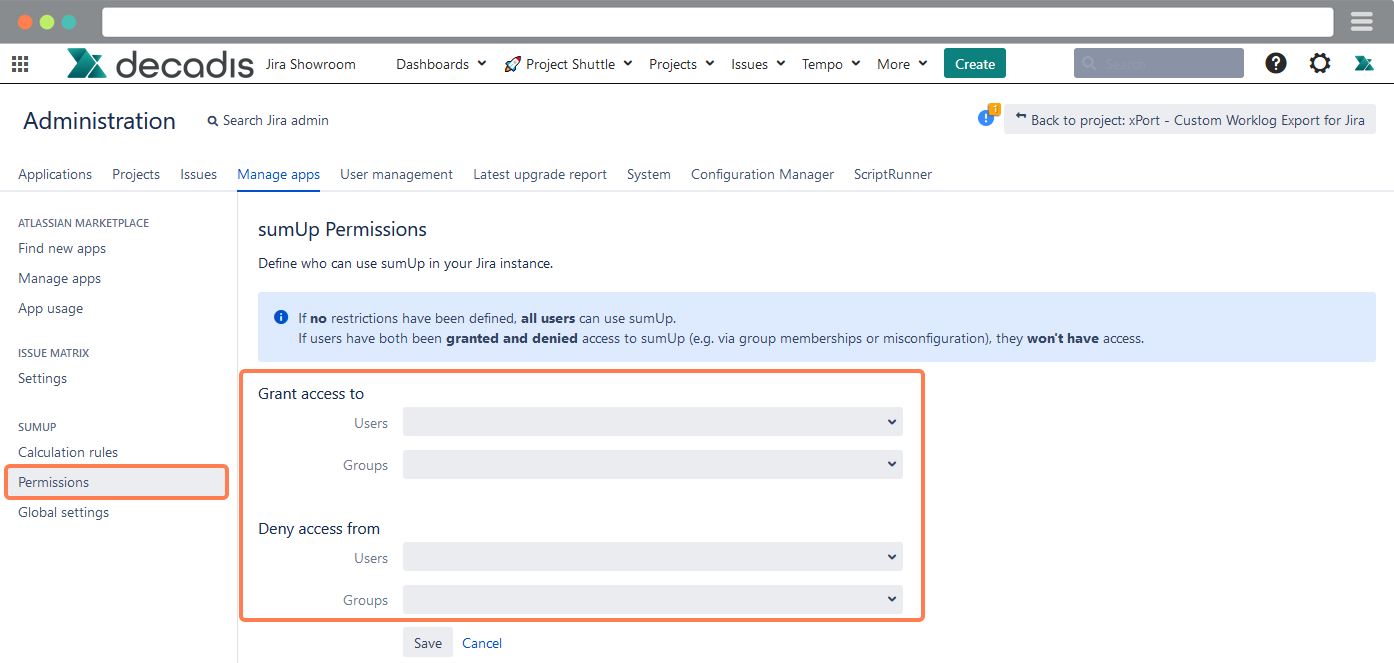1394x663 pixels.
Task: Open Jira administration settings gear
Action: click(x=1319, y=62)
